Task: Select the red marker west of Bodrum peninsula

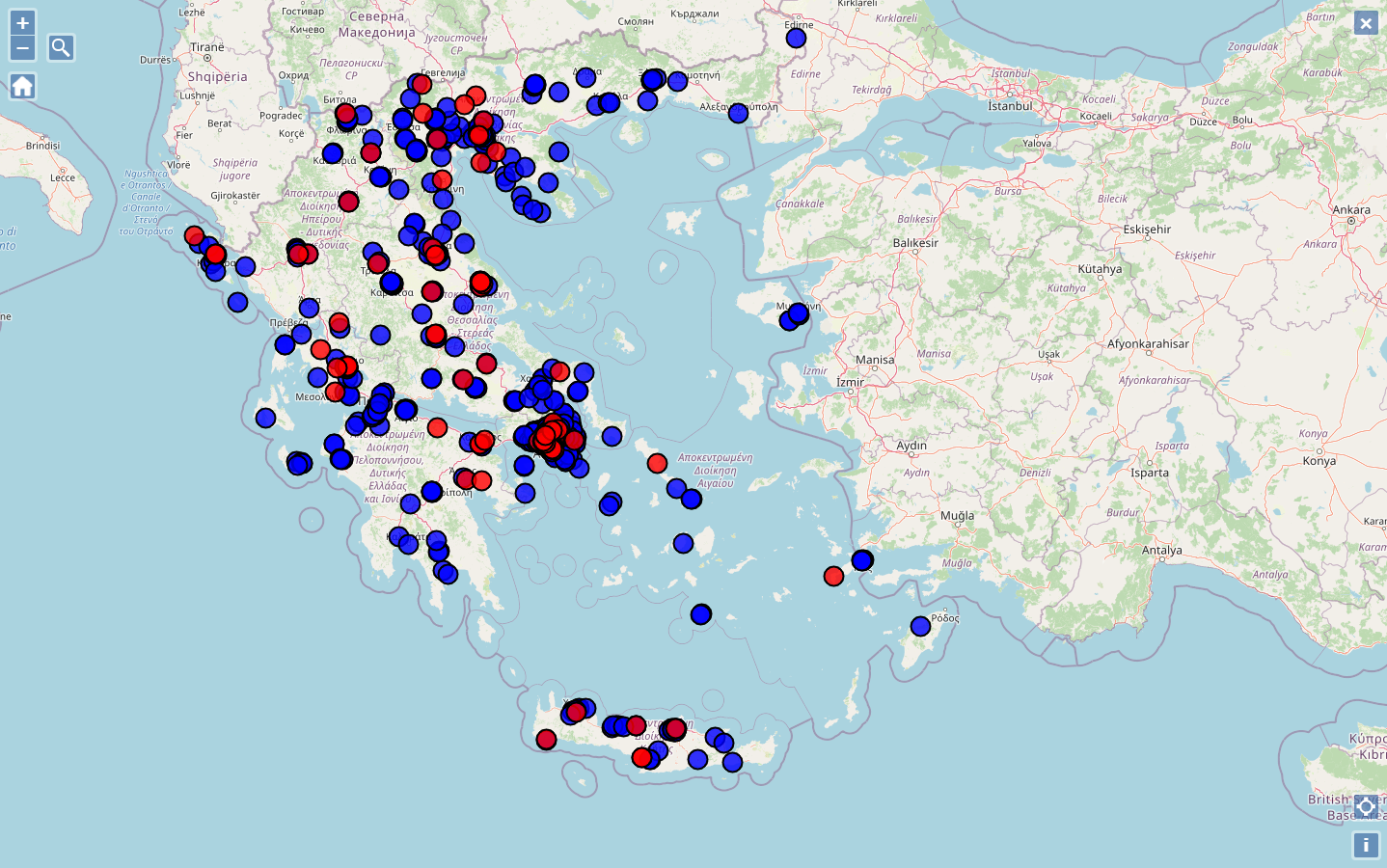Action: click(x=833, y=576)
